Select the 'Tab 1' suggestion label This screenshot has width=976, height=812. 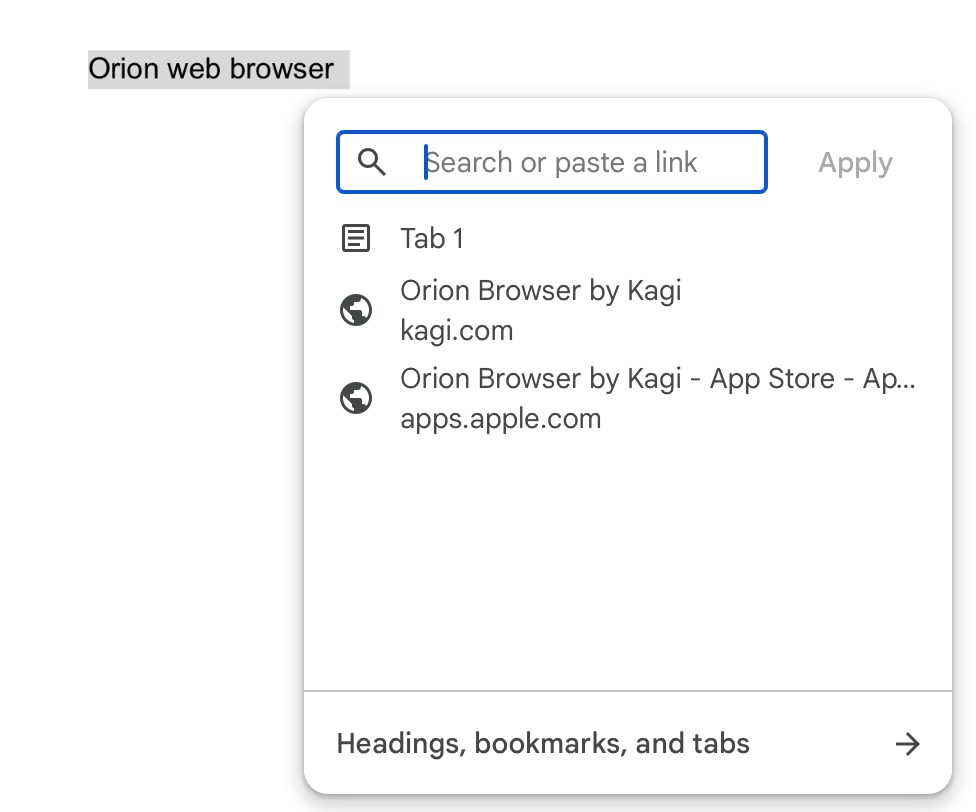click(432, 238)
